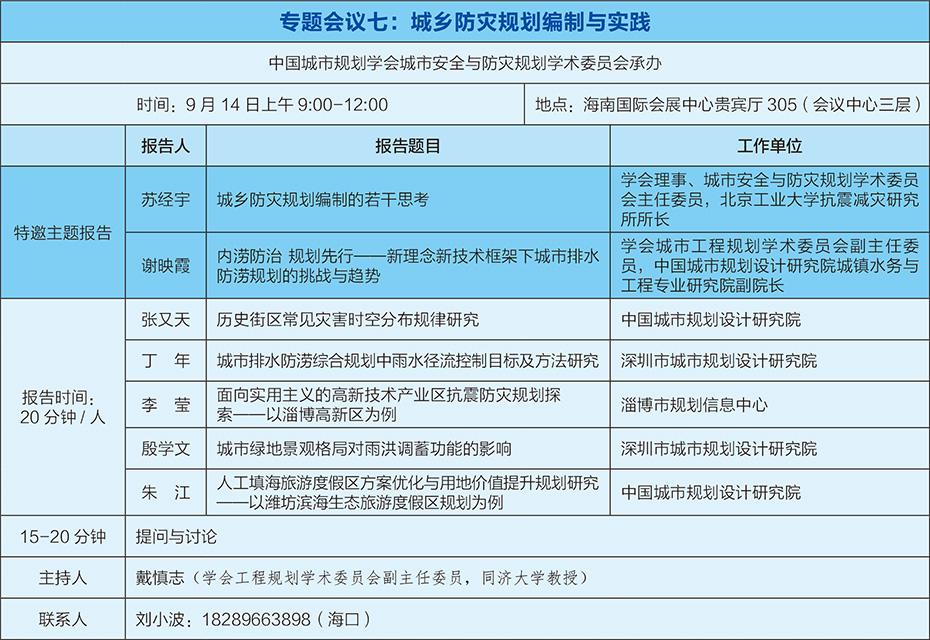Click the topic 城市绿地景观格局对雨洪调蓄功能的影响
Screen dimensions: 930x640
[x=365, y=449]
